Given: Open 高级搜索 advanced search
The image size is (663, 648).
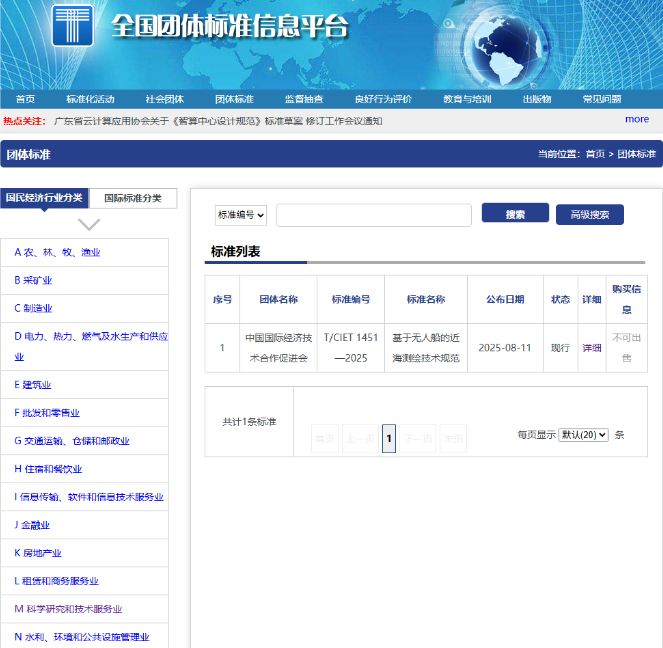Looking at the screenshot, I should pyautogui.click(x=589, y=215).
